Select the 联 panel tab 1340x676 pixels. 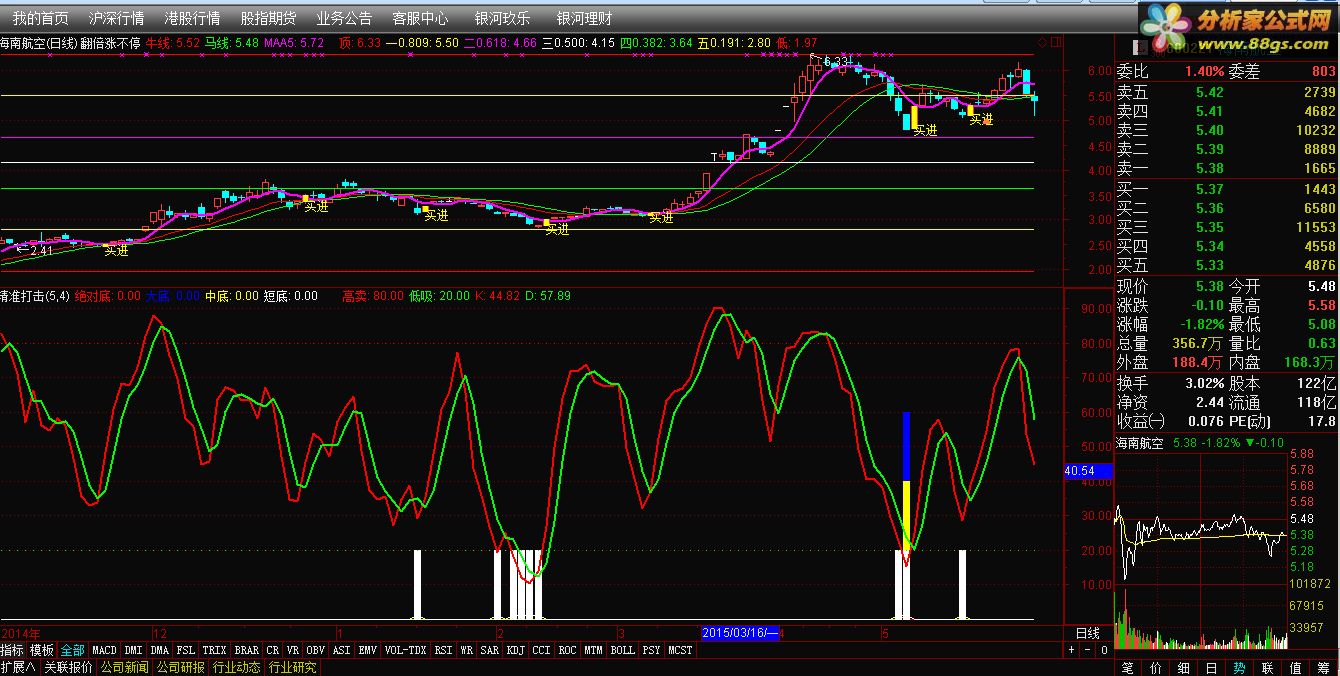tap(1268, 667)
